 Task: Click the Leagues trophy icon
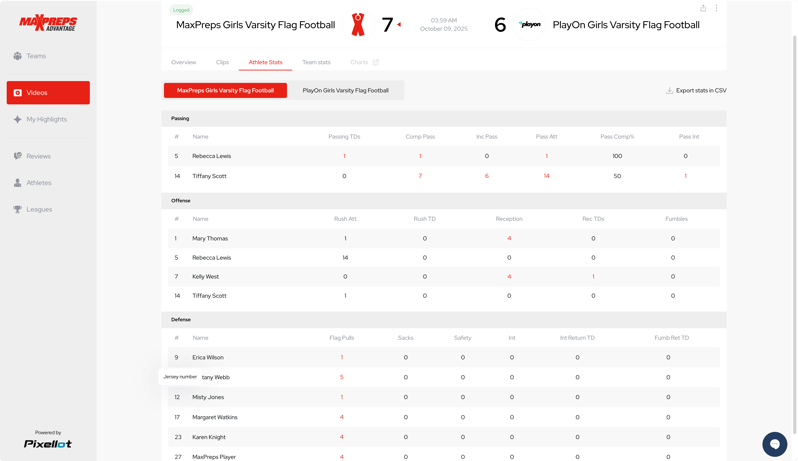click(x=18, y=209)
